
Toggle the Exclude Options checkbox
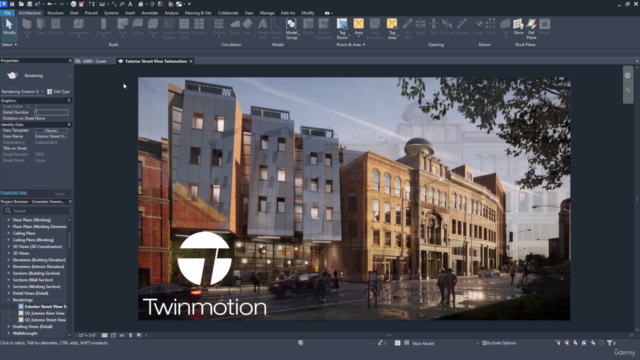[x=484, y=343]
